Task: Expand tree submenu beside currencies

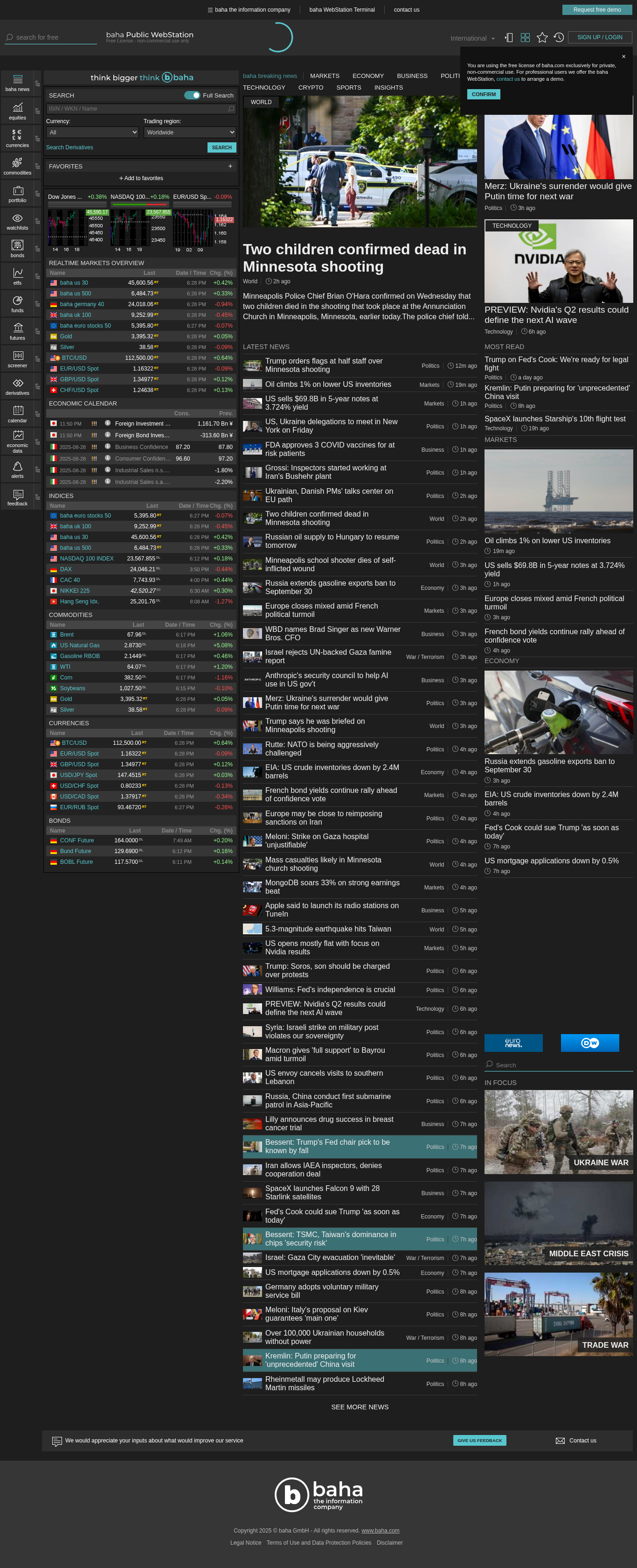Action: [x=37, y=138]
